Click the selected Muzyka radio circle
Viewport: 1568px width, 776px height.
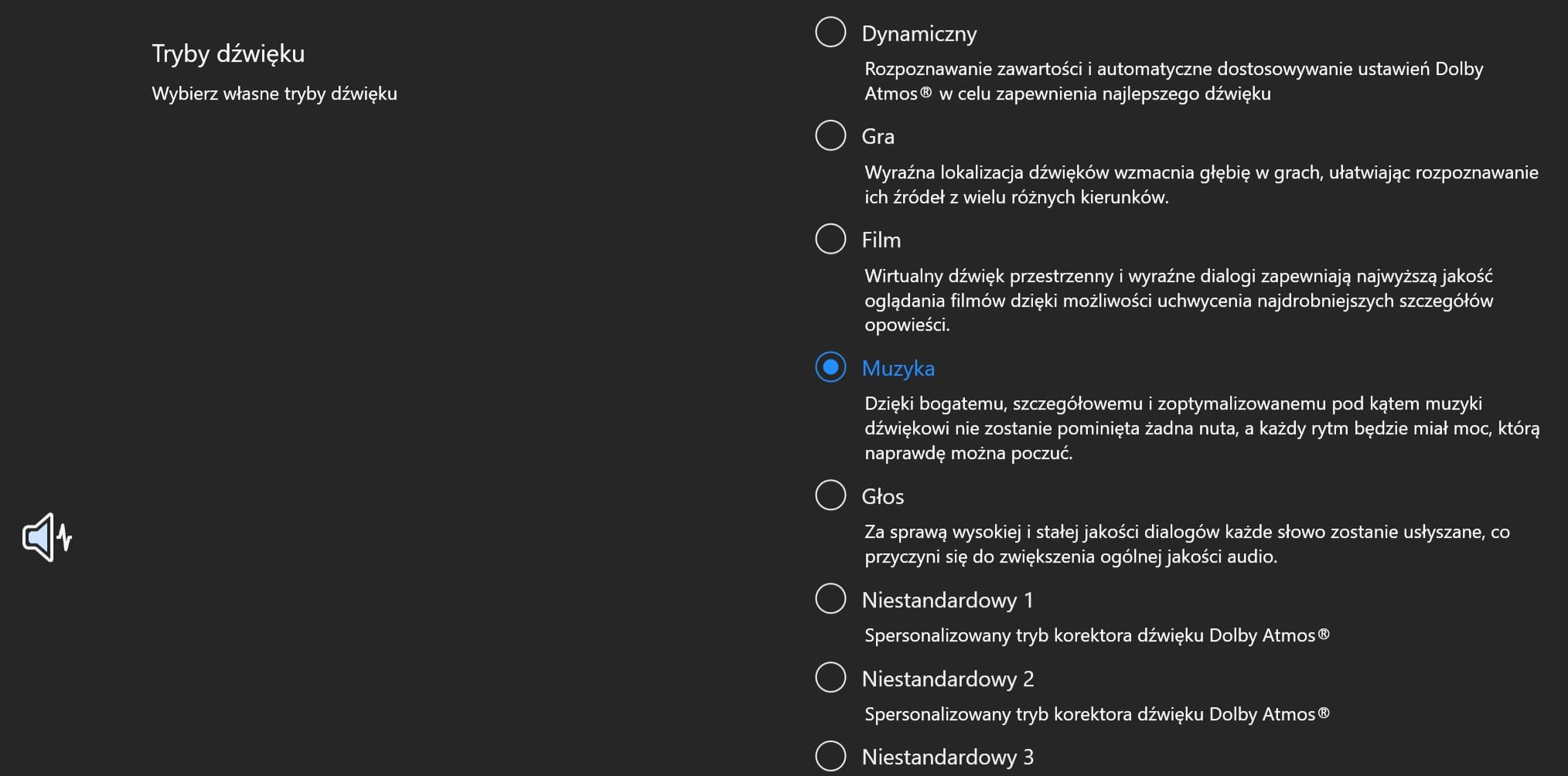pyautogui.click(x=830, y=367)
